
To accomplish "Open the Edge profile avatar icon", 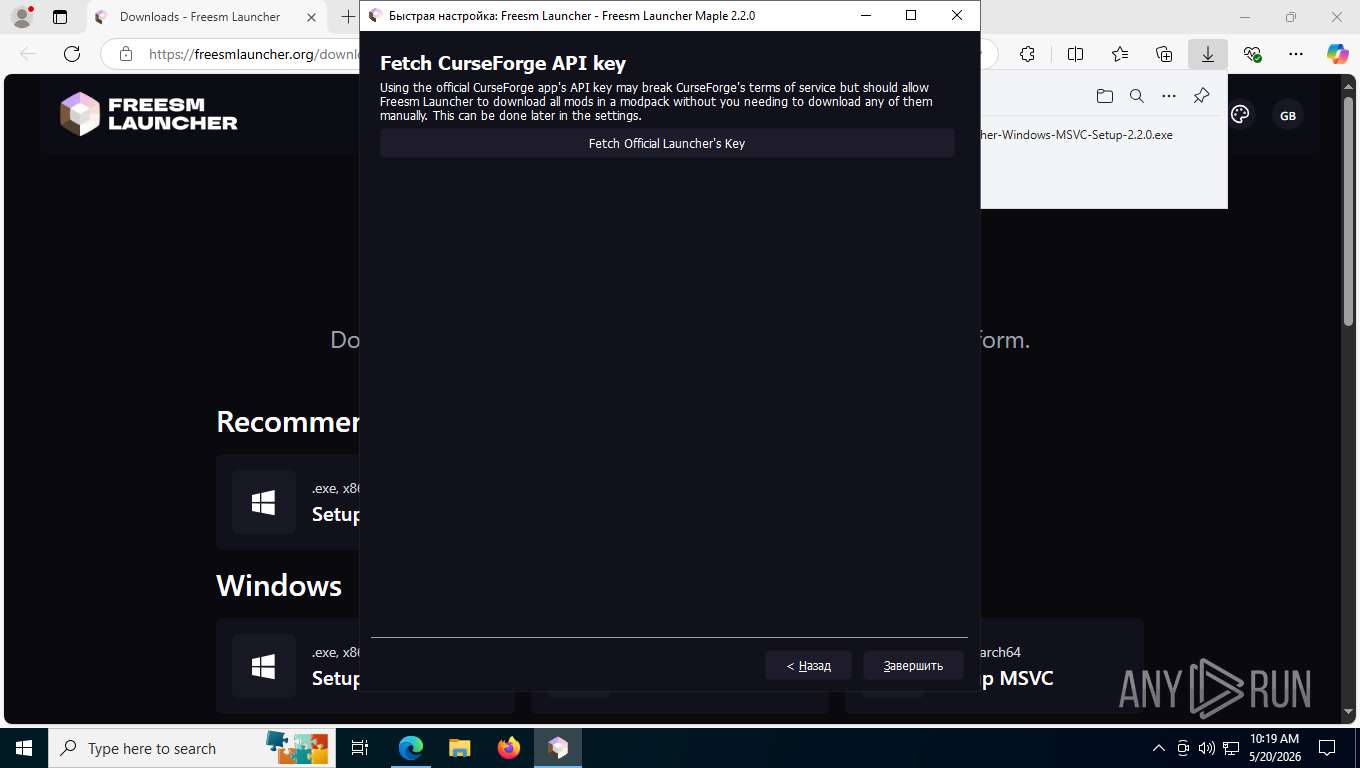I will click(21, 17).
